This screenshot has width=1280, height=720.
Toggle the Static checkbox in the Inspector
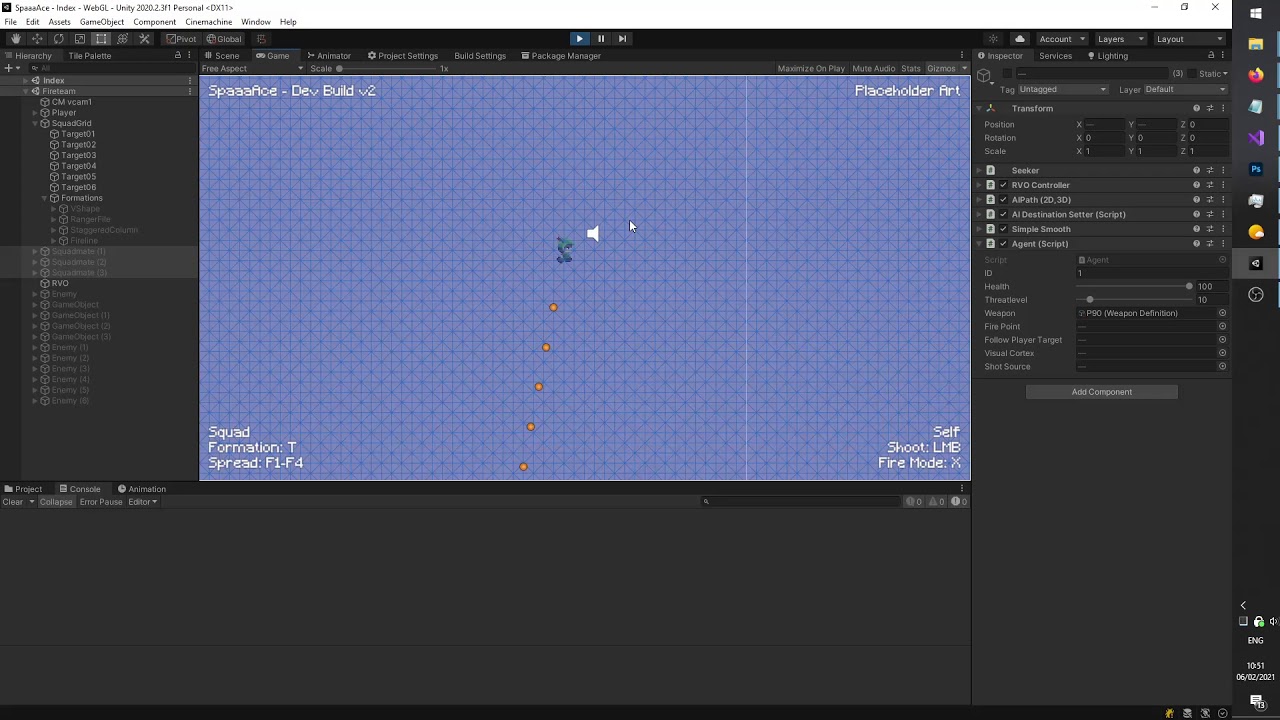click(1194, 74)
